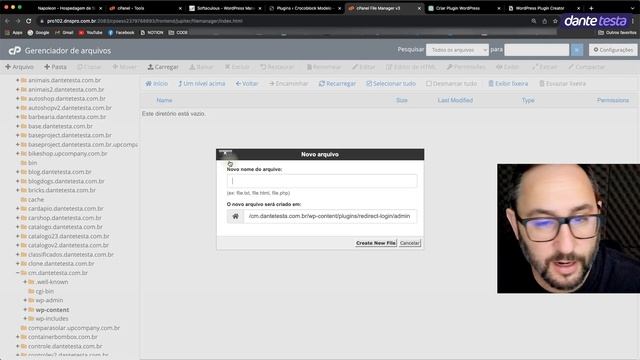Viewport: 640px width, 360px height.
Task: Sort by Last Modified column header
Action: click(455, 100)
